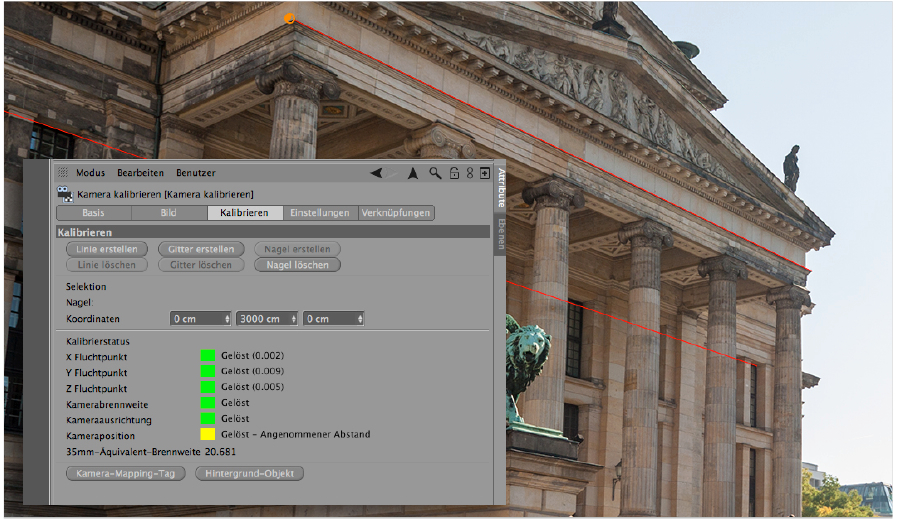Click the Linie löschen button
This screenshot has height=523, width=897.
coord(107,265)
